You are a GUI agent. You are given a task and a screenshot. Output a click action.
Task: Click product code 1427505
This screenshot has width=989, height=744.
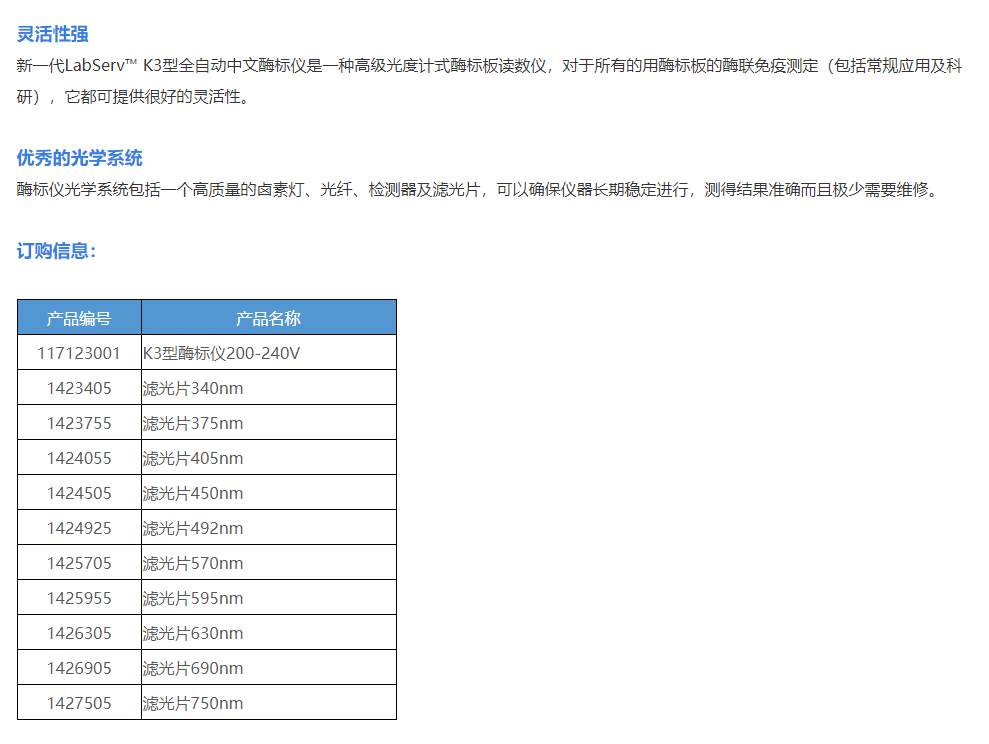79,702
